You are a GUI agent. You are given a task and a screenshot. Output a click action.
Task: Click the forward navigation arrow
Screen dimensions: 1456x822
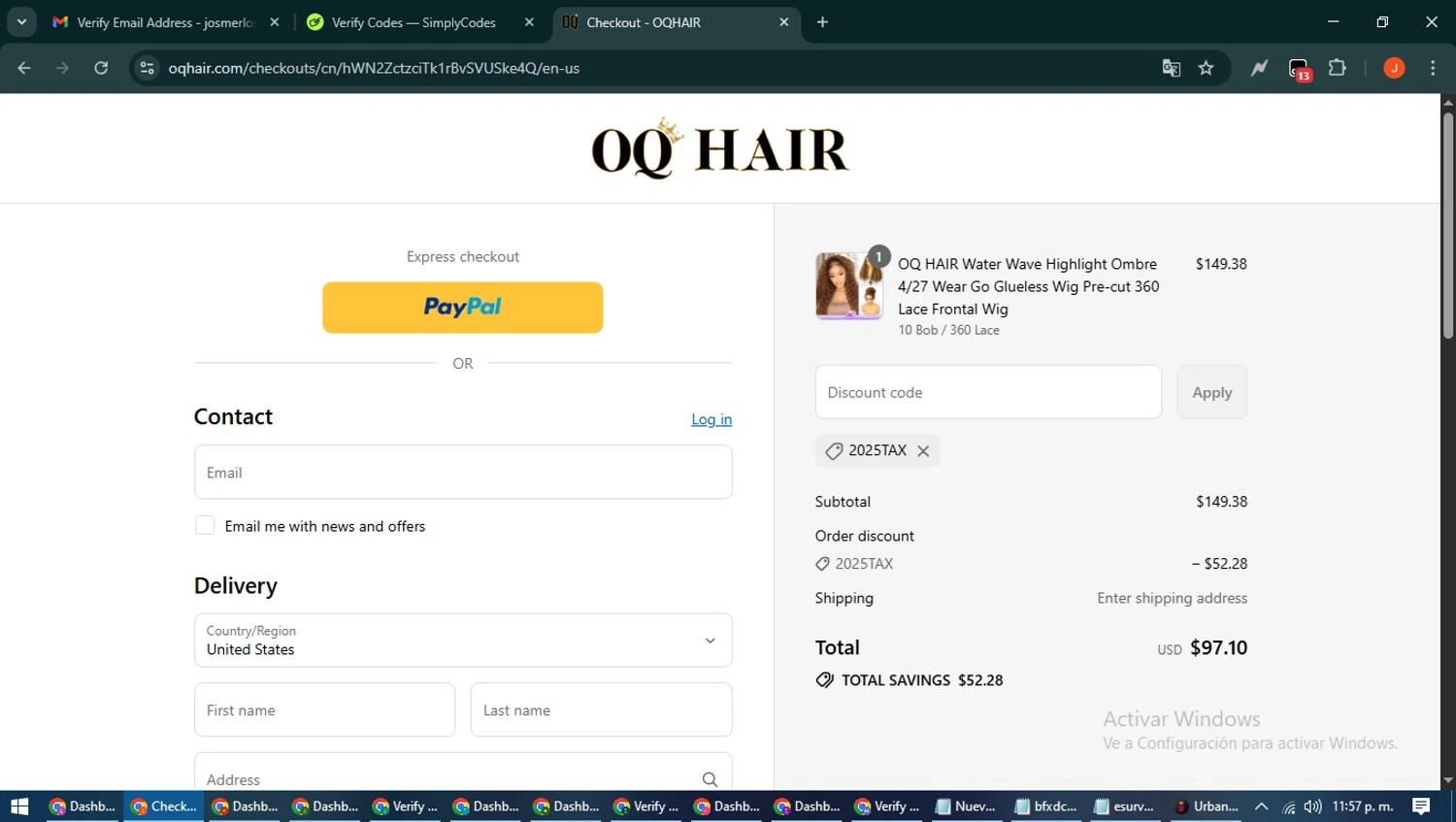tap(62, 68)
